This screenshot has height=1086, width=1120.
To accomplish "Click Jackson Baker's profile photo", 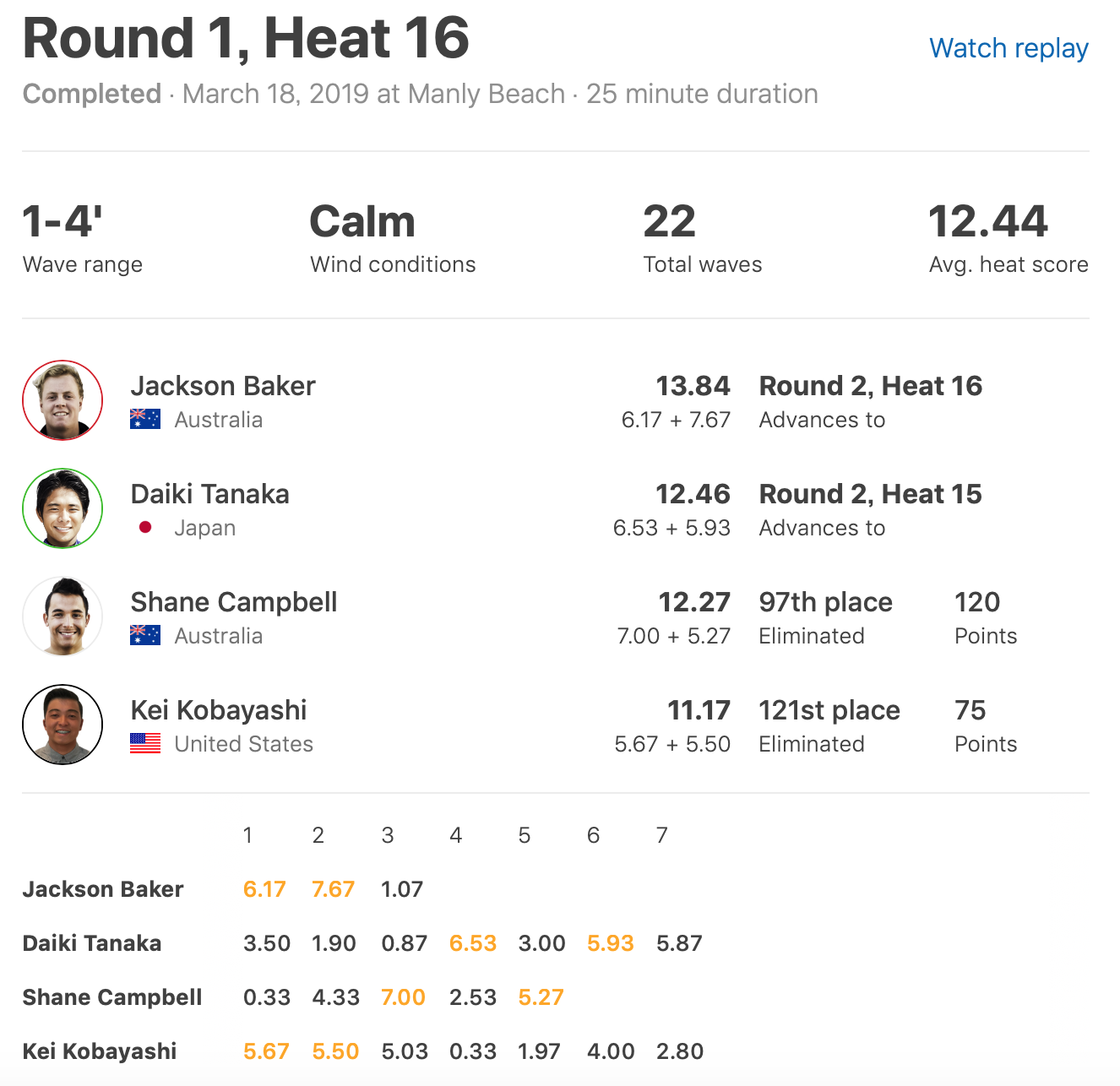I will (63, 400).
